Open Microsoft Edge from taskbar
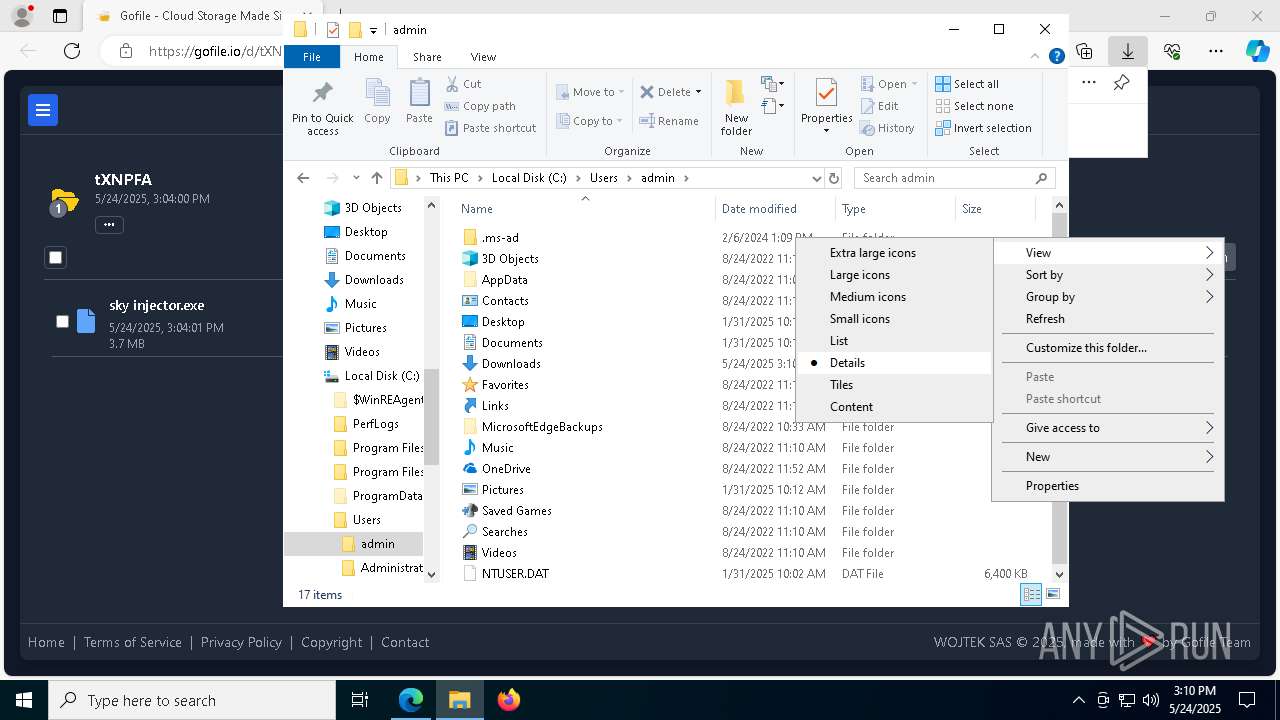 tap(411, 700)
